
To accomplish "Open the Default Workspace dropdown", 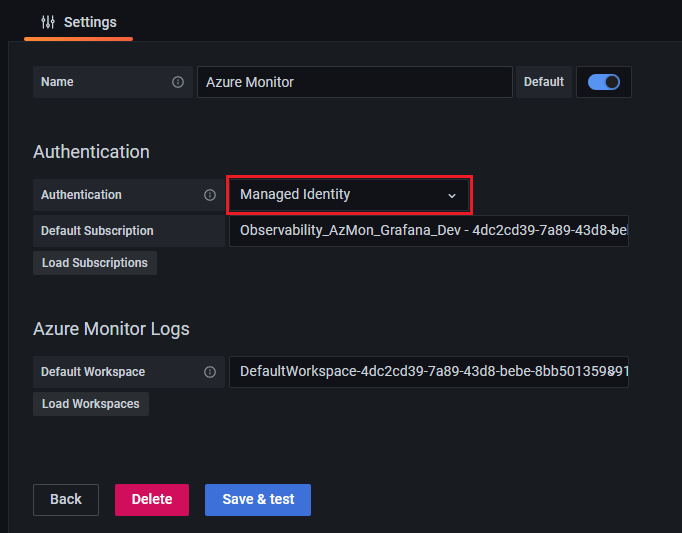I will coord(429,372).
